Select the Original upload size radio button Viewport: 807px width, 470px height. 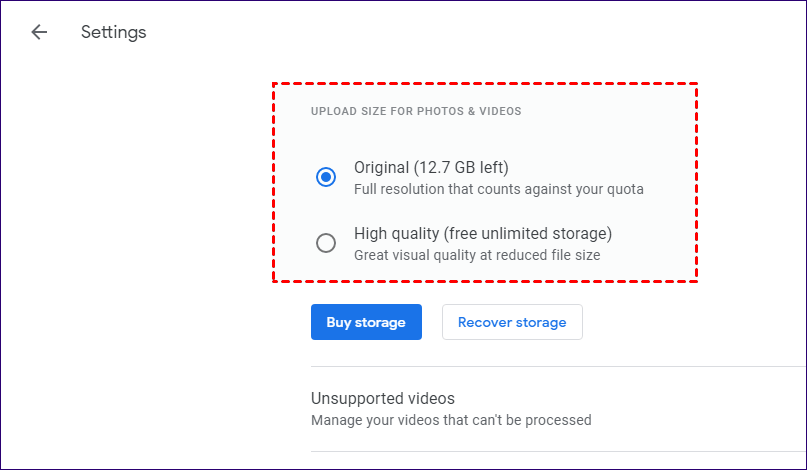[326, 177]
